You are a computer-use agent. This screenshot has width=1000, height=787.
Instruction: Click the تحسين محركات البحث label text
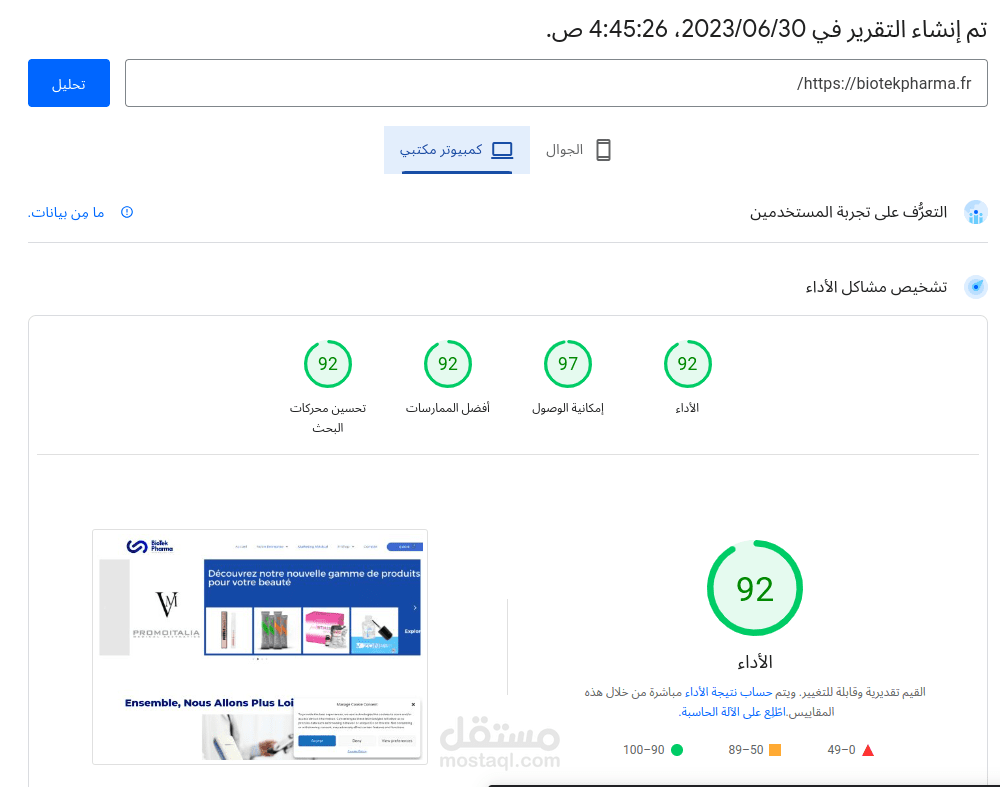(328, 418)
